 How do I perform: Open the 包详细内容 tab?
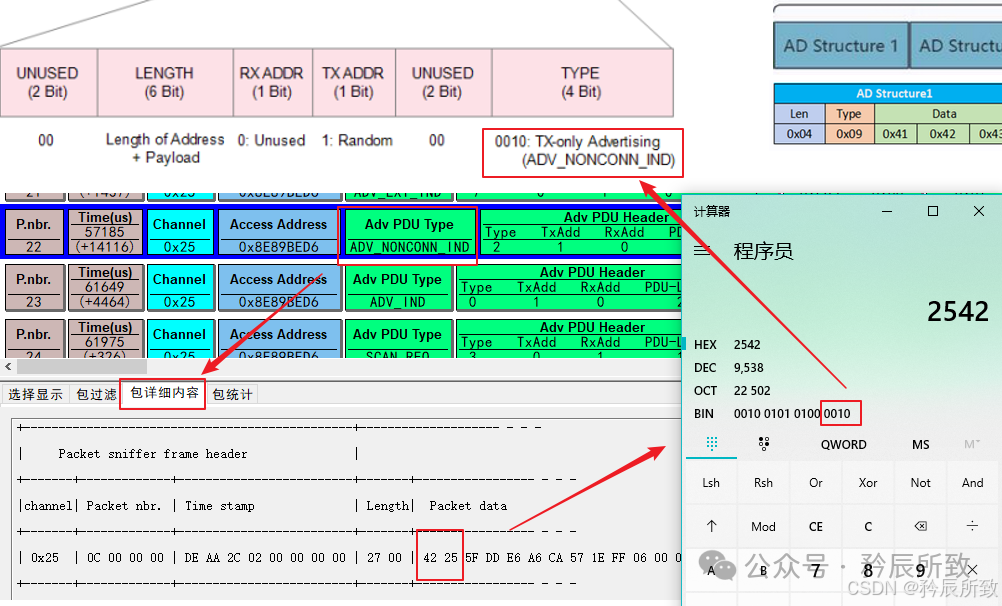164,392
